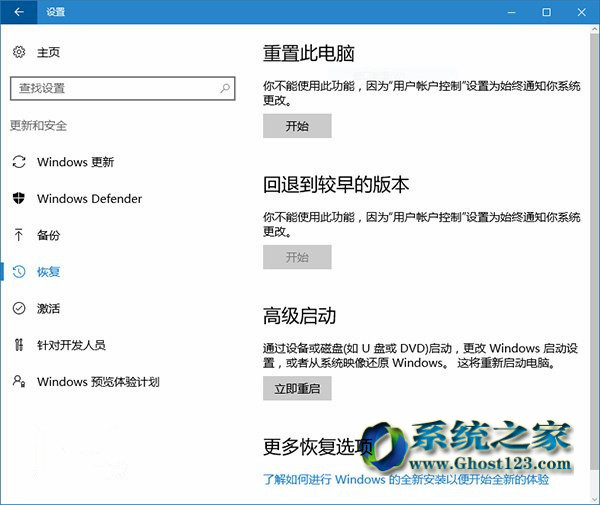Maximize the 设置 window
Viewport: 600px width, 505px height.
click(x=546, y=12)
